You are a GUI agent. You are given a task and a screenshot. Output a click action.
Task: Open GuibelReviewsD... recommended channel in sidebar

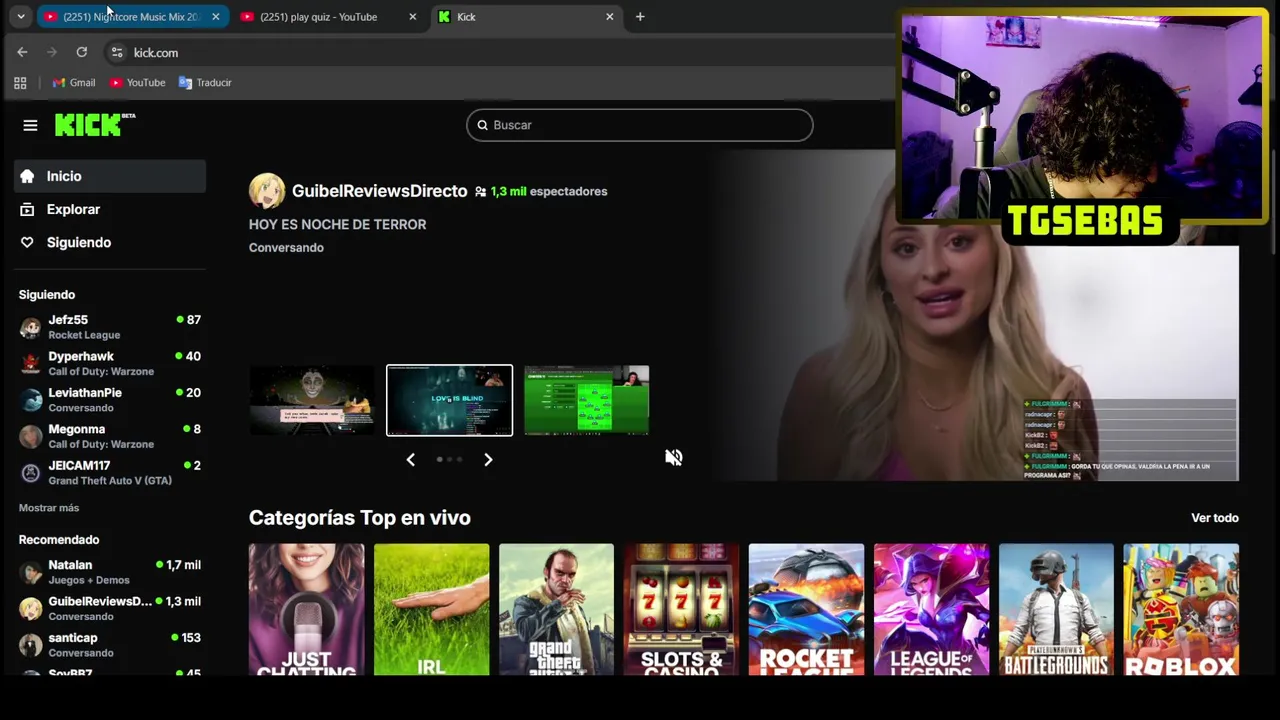110,608
